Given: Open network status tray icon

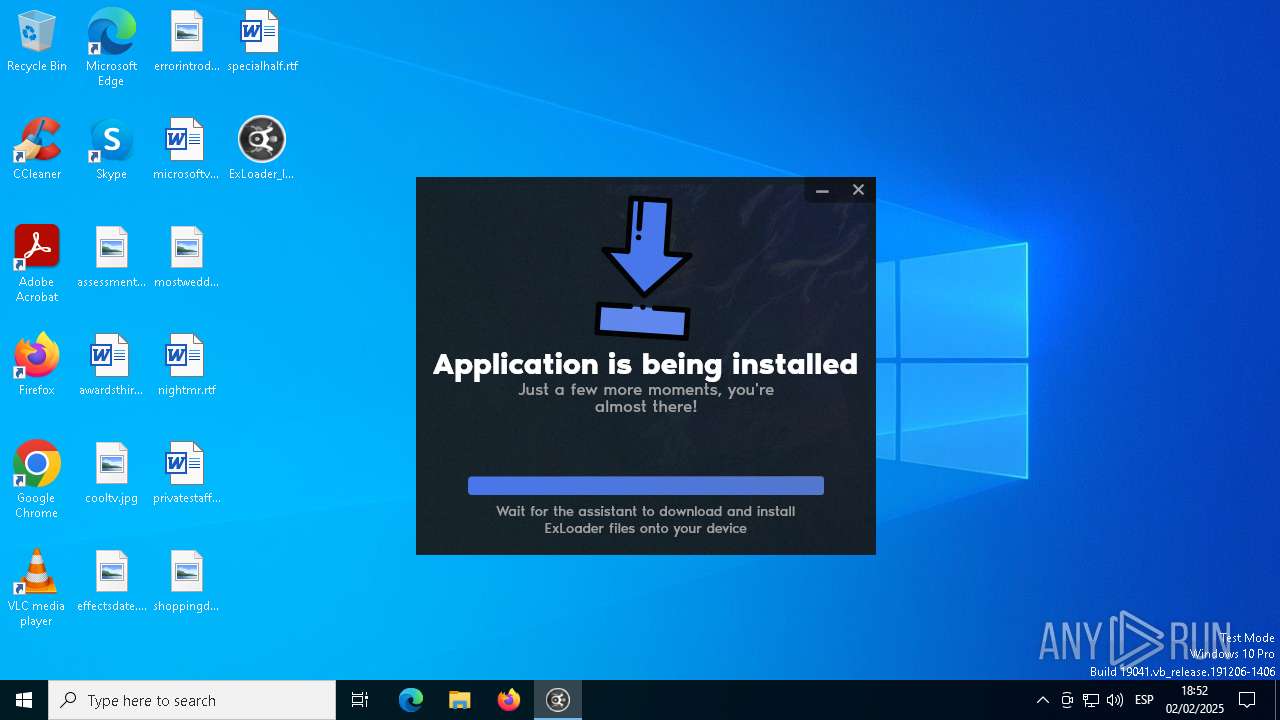Looking at the screenshot, I should [x=1091, y=700].
